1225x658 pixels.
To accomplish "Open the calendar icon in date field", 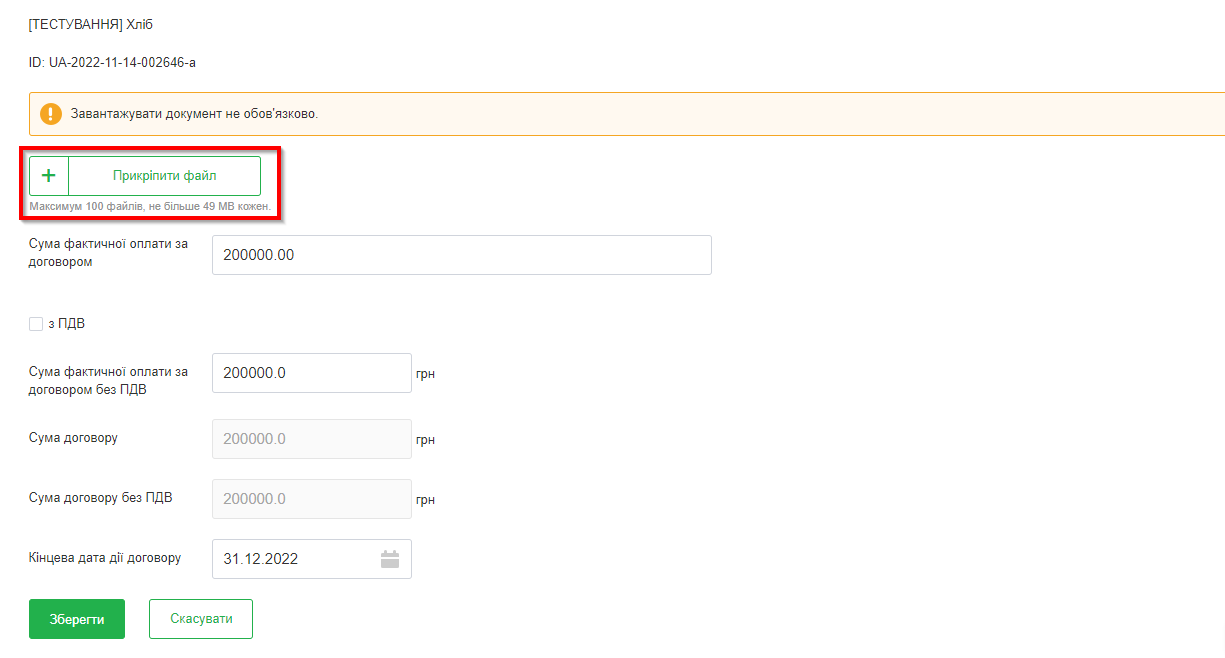I will point(390,559).
